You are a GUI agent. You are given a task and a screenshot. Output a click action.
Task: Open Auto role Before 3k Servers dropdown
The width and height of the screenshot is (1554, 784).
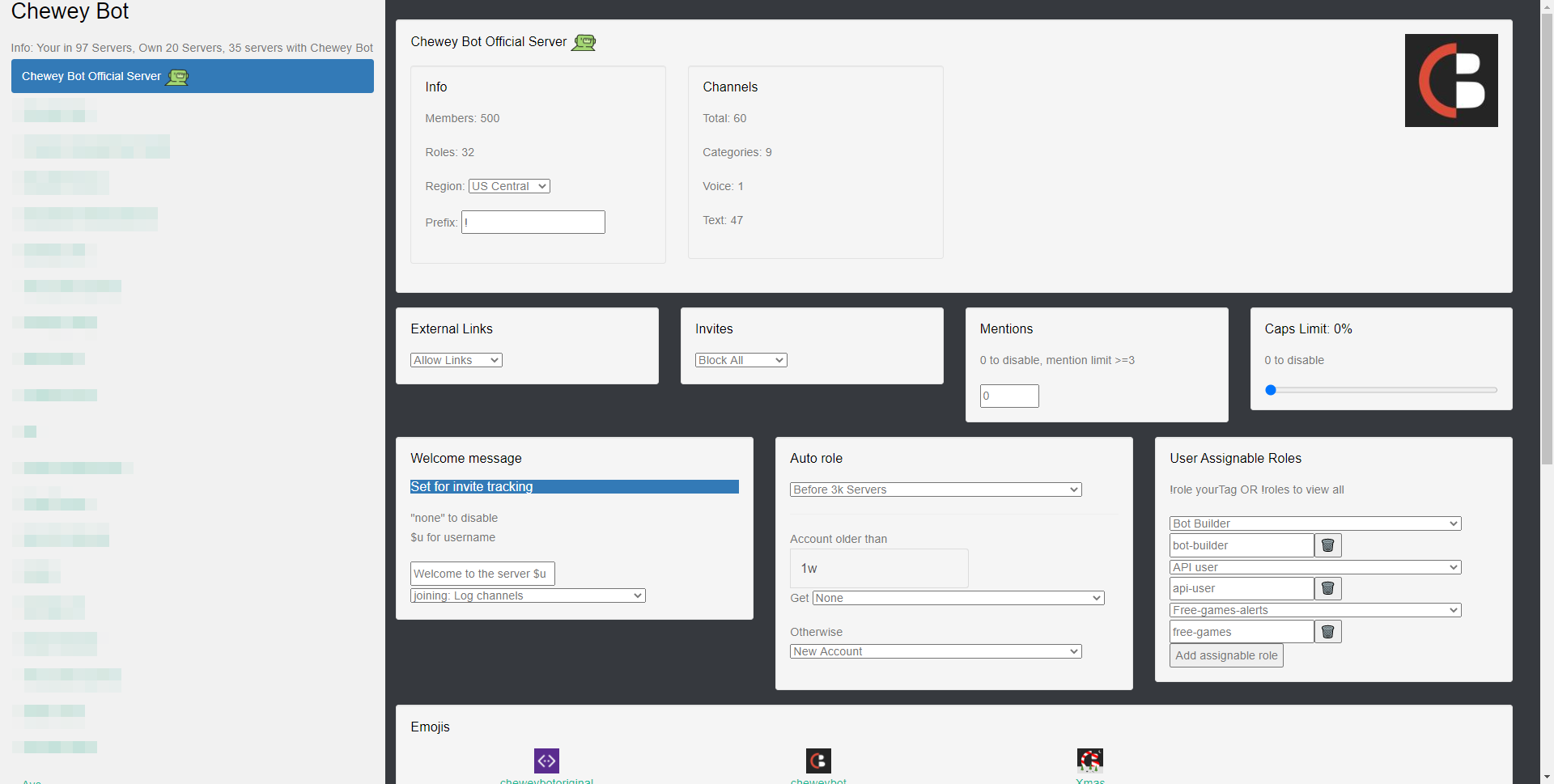pyautogui.click(x=935, y=489)
